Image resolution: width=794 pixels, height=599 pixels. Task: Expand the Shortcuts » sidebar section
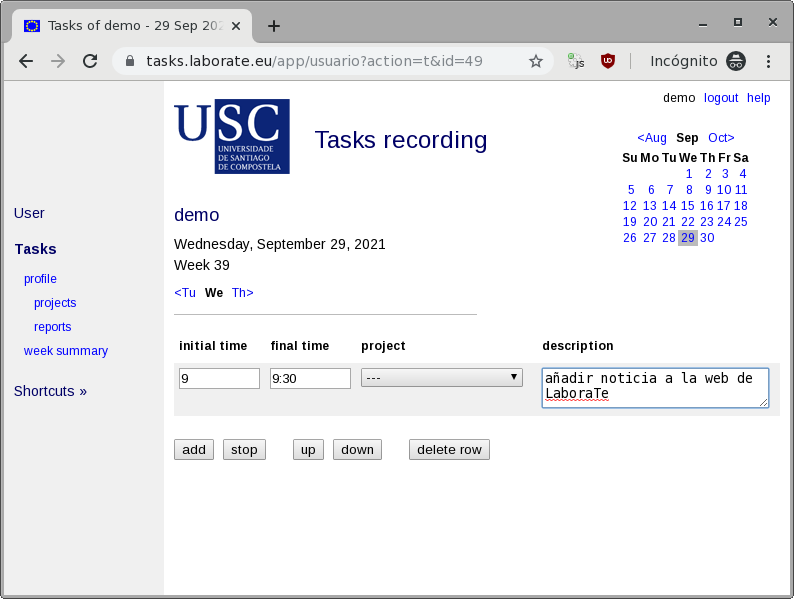(50, 391)
